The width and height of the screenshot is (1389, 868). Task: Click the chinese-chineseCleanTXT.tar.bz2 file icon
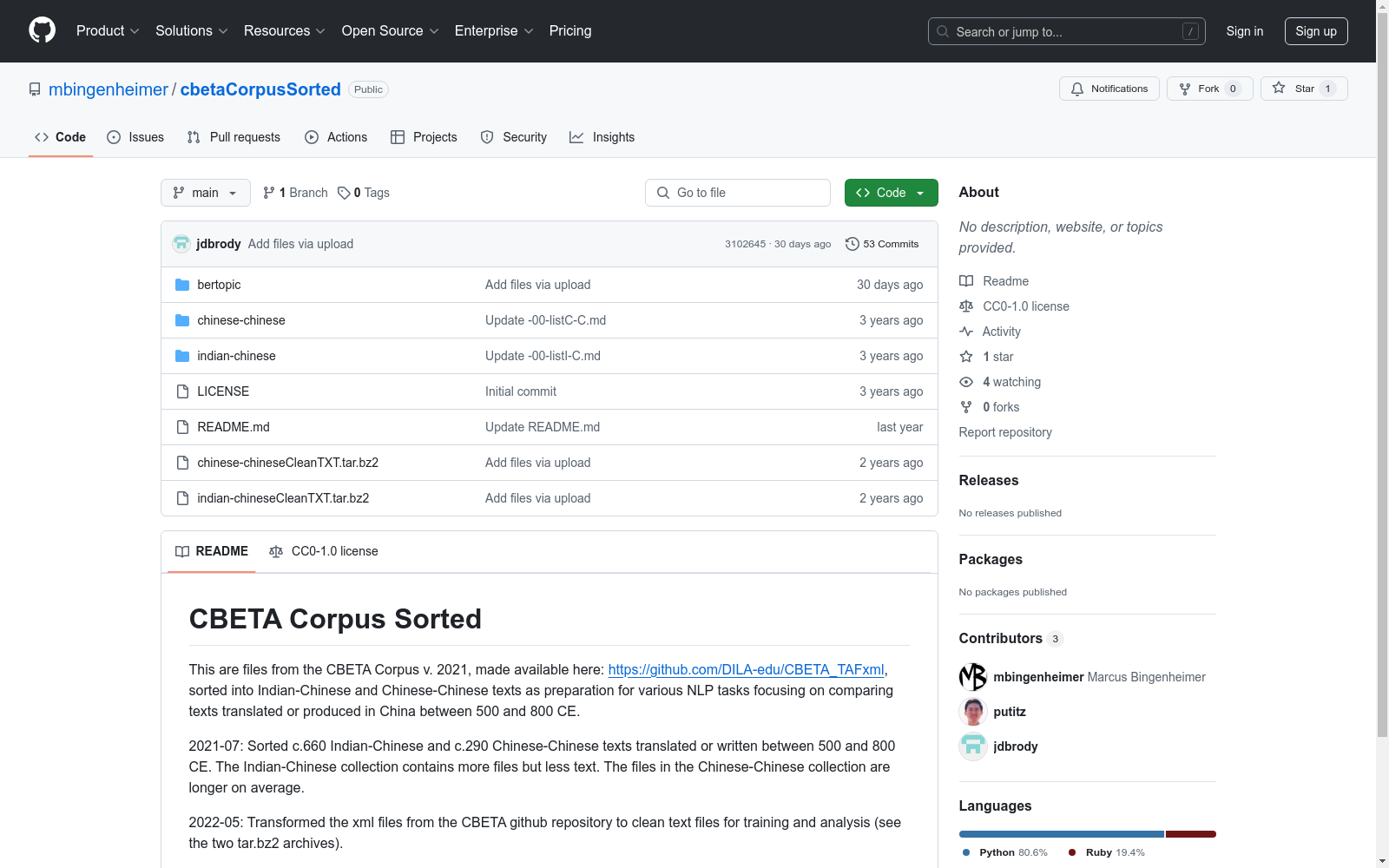pos(182,463)
